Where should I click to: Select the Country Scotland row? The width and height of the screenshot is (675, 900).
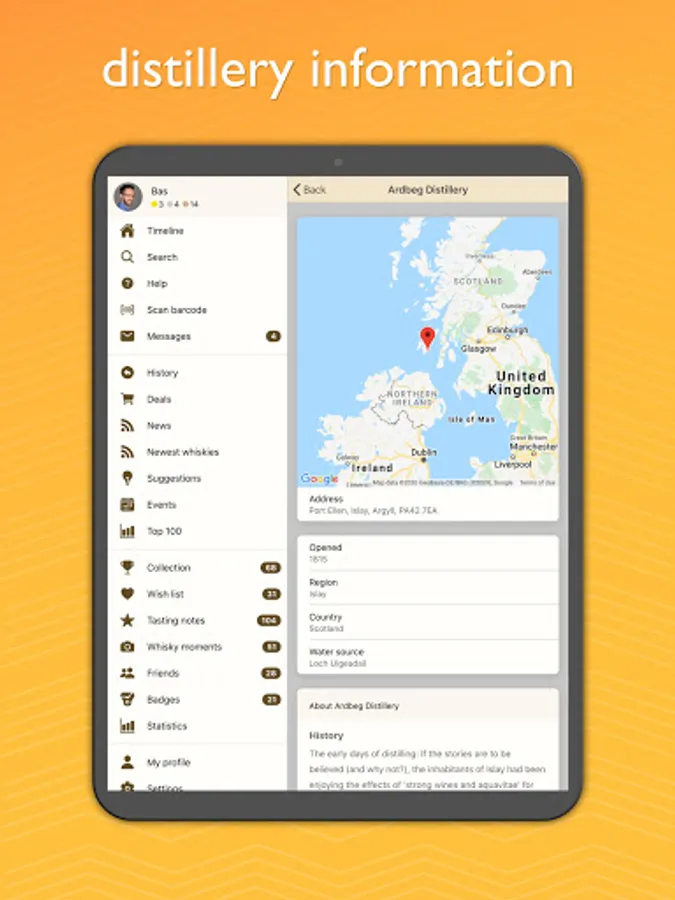coord(428,622)
